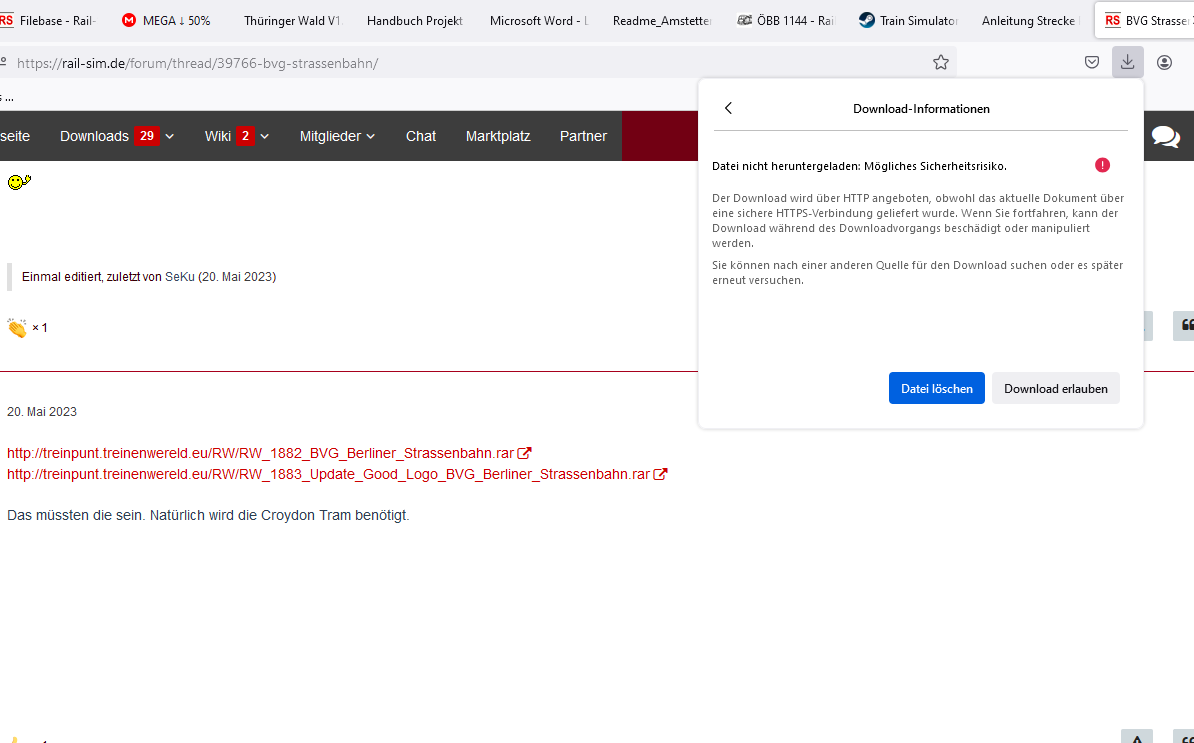This screenshot has width=1194, height=743.
Task: Open the Pocket save icon
Action: [1092, 63]
